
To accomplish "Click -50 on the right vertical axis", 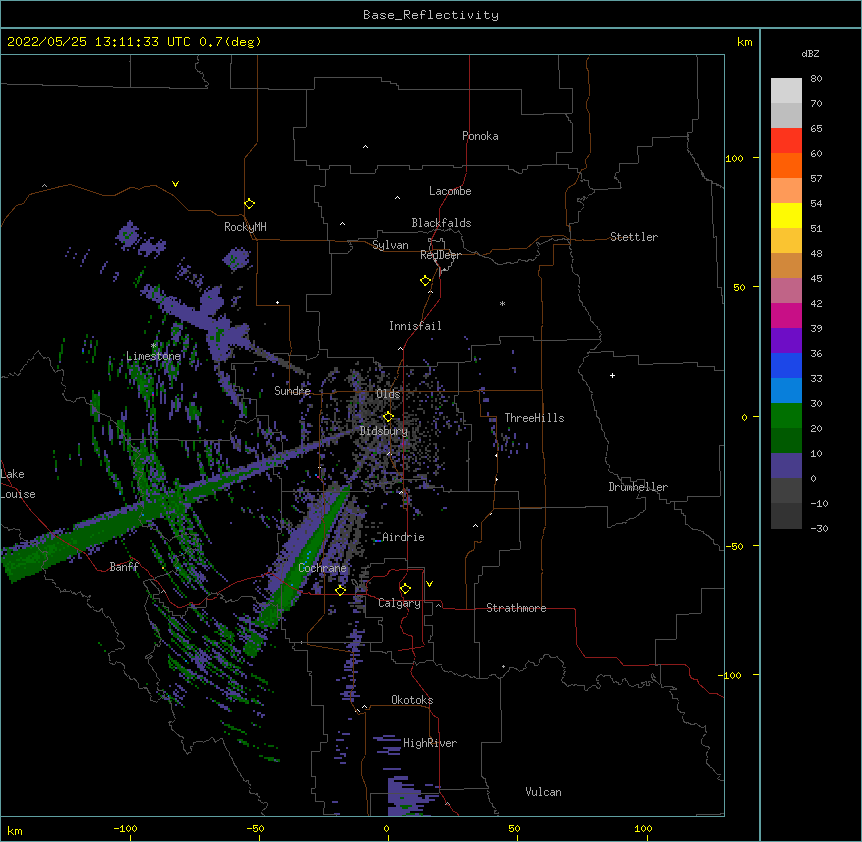I will [734, 546].
